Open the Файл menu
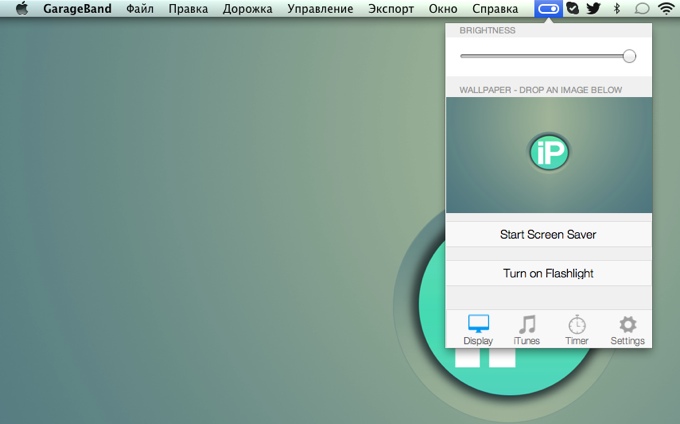This screenshot has height=424, width=680. coord(140,9)
